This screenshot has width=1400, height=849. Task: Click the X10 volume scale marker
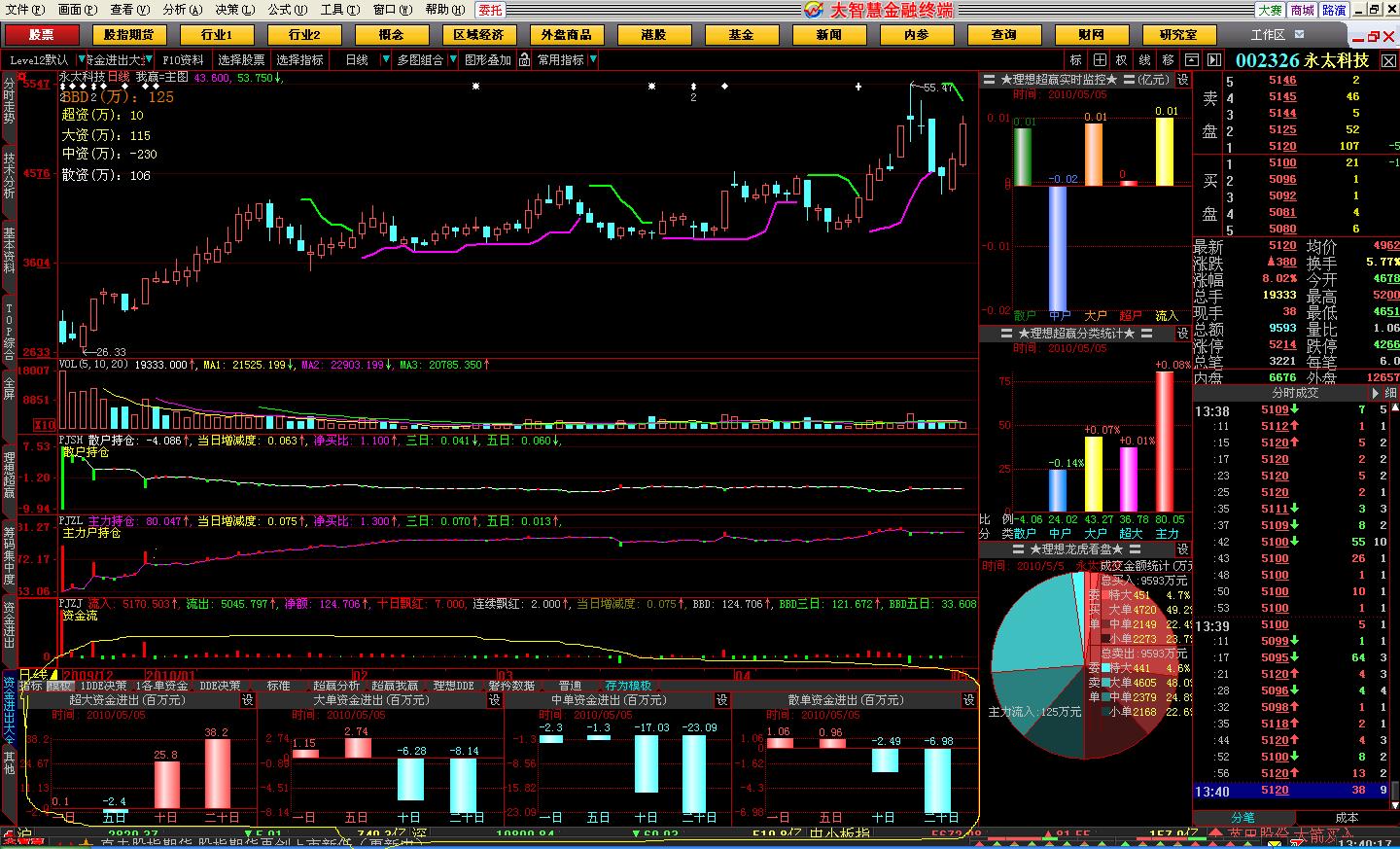pyautogui.click(x=45, y=425)
